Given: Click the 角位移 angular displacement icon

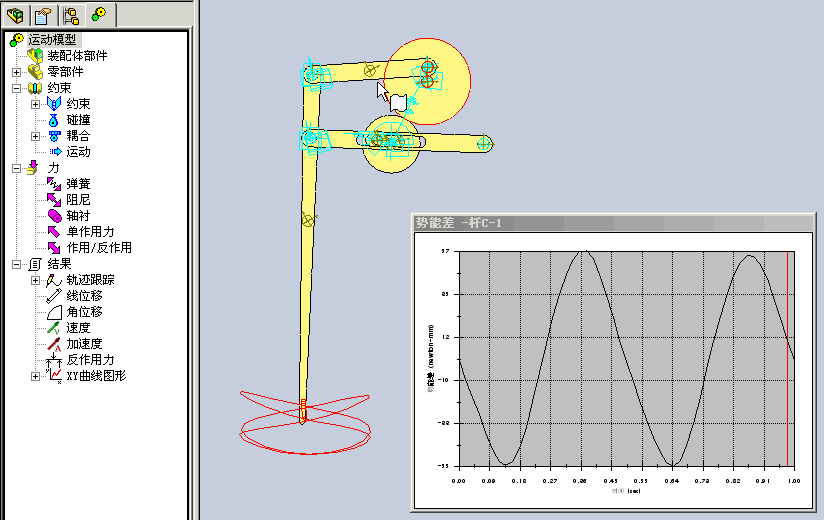Looking at the screenshot, I should click(54, 312).
